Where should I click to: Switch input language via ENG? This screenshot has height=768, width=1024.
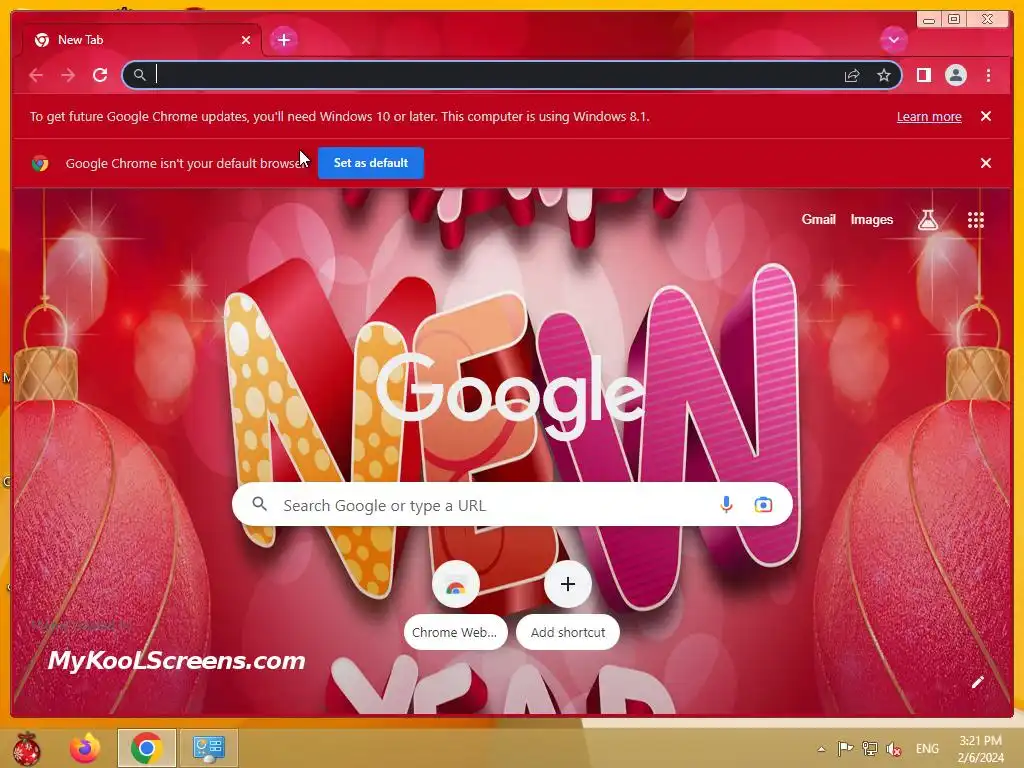pyautogui.click(x=927, y=749)
